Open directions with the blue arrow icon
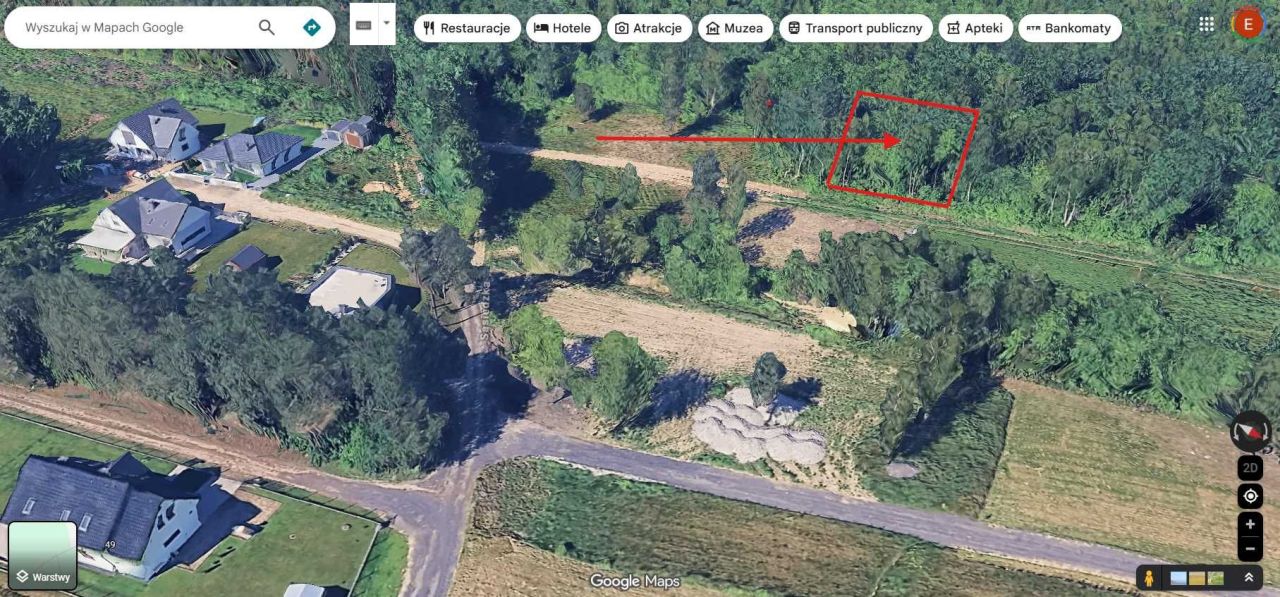1280x597 pixels. pos(312,28)
